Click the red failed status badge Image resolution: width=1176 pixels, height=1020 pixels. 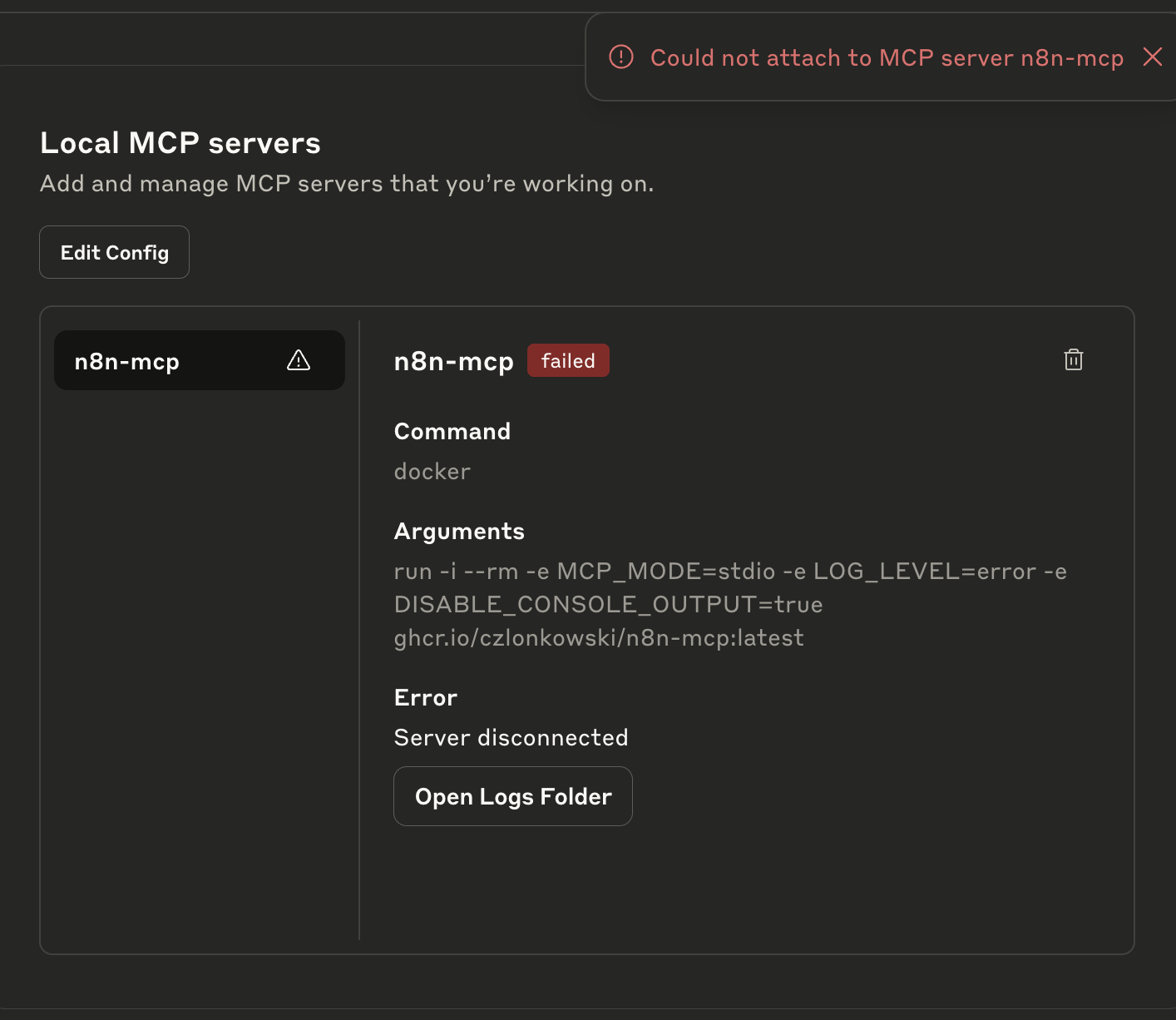point(568,360)
